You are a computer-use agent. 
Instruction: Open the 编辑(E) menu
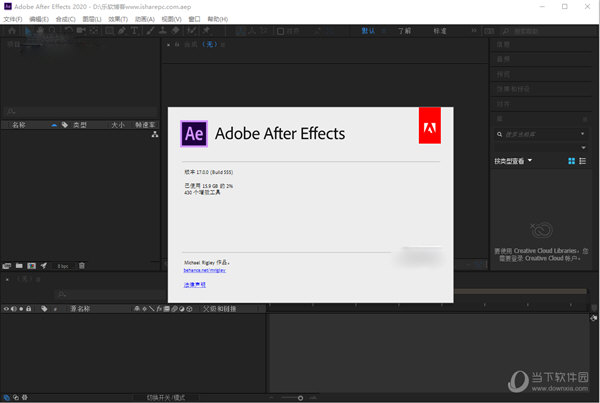pos(39,19)
